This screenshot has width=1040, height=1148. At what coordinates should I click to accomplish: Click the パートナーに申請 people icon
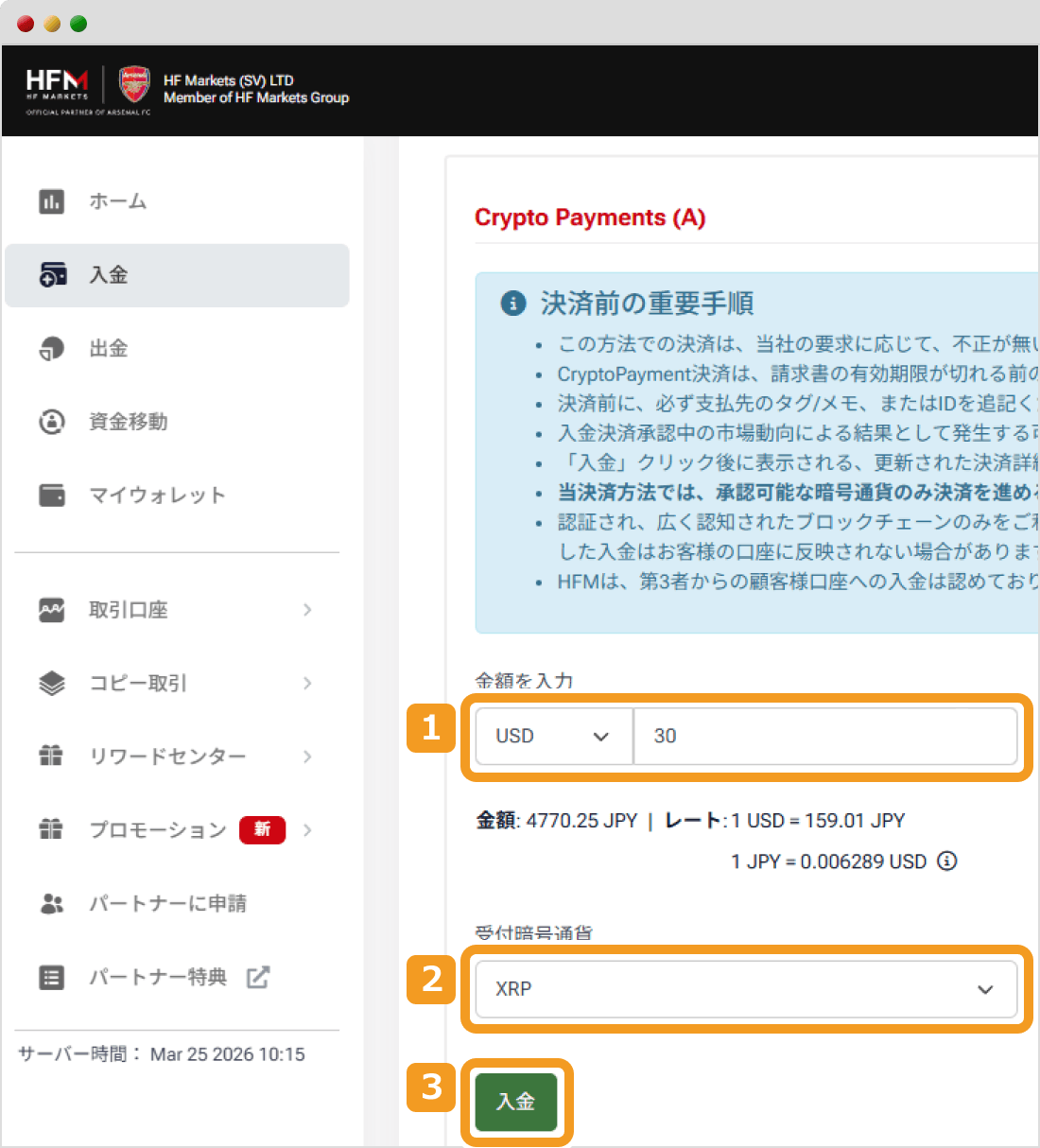click(51, 903)
